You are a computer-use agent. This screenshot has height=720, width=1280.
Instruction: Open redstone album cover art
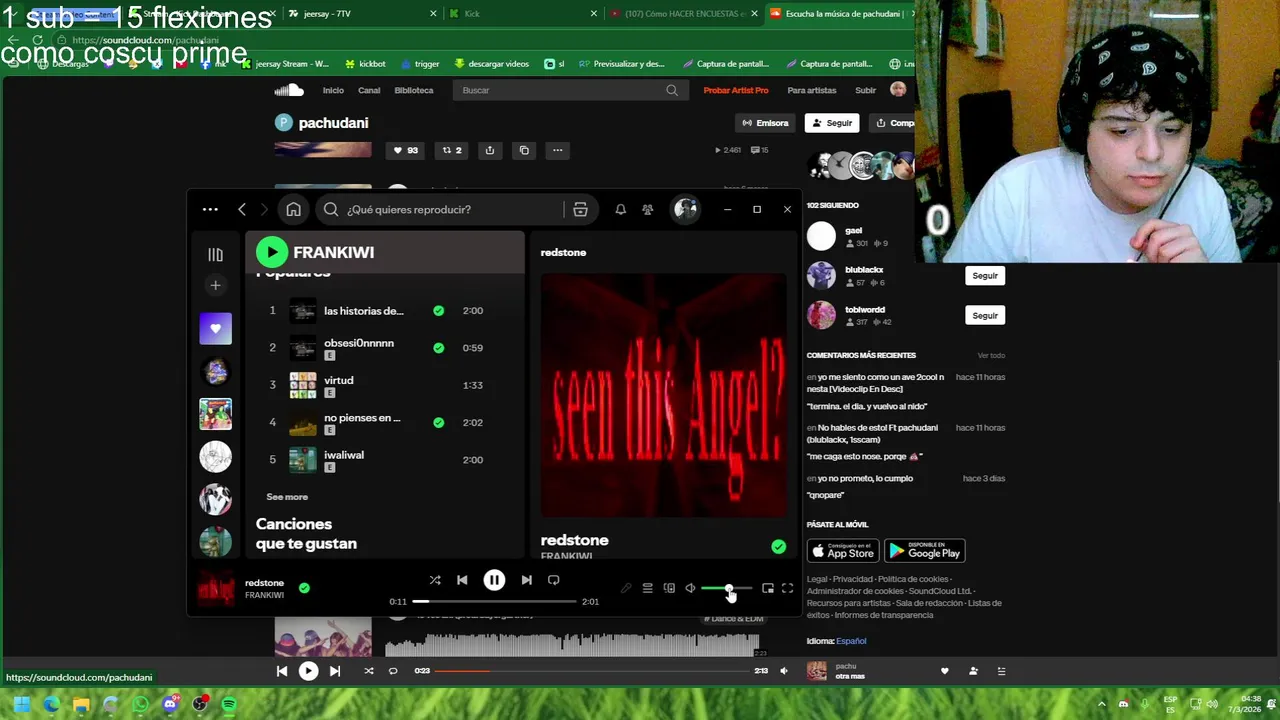(664, 395)
